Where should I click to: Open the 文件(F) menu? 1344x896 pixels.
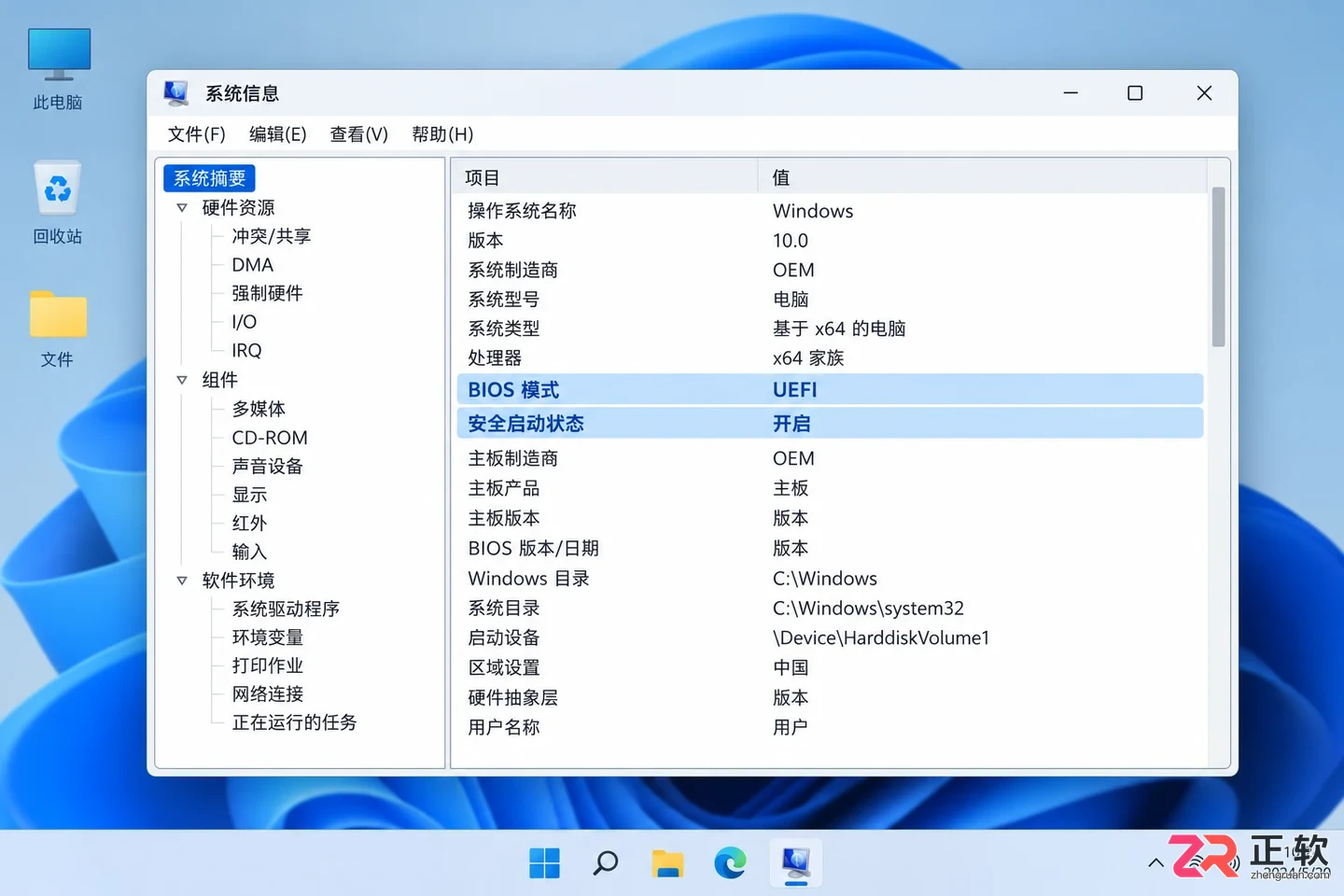coord(196,134)
